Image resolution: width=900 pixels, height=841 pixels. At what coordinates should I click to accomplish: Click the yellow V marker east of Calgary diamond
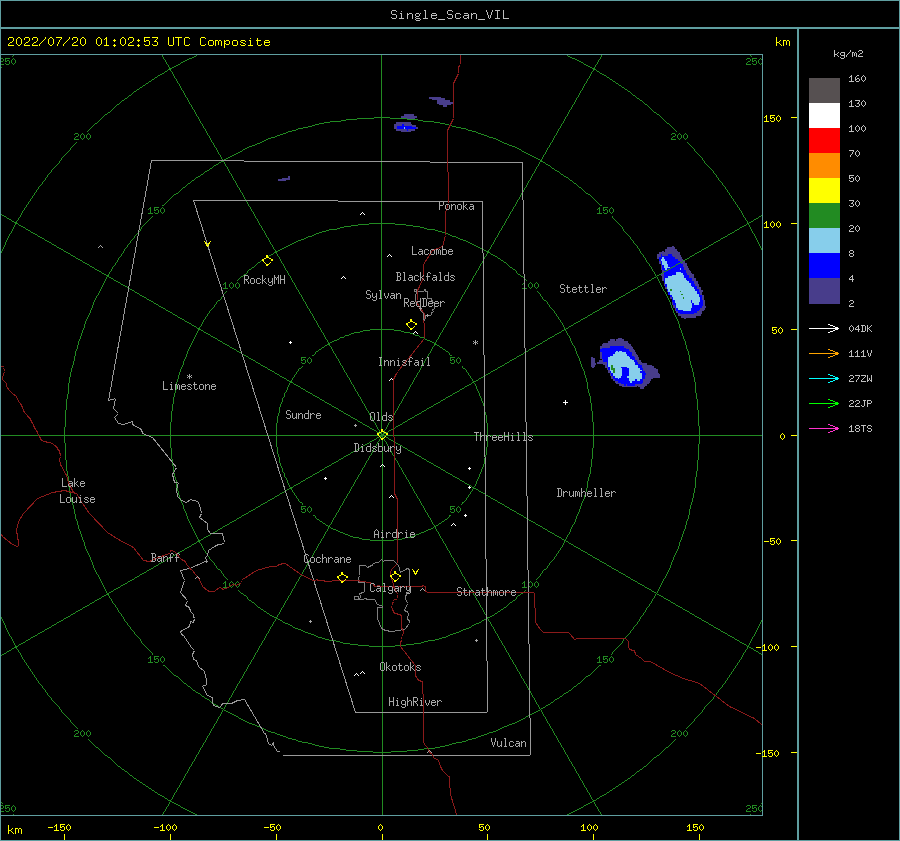[x=416, y=572]
